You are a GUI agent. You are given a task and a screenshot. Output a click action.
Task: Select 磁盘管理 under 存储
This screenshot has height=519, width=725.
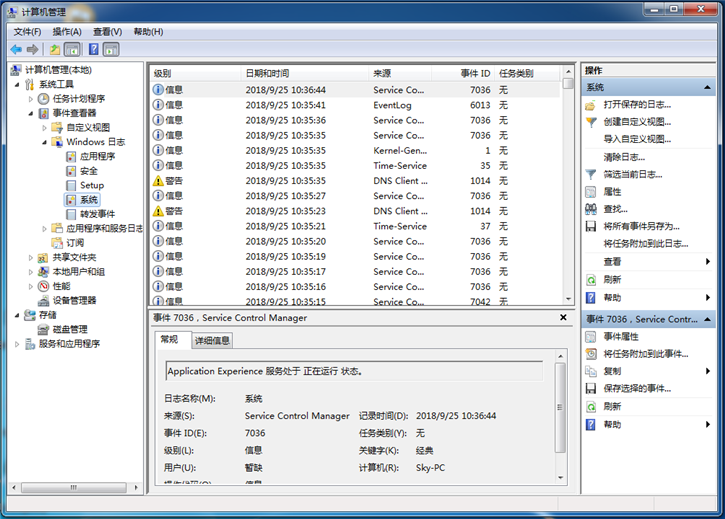pyautogui.click(x=70, y=329)
